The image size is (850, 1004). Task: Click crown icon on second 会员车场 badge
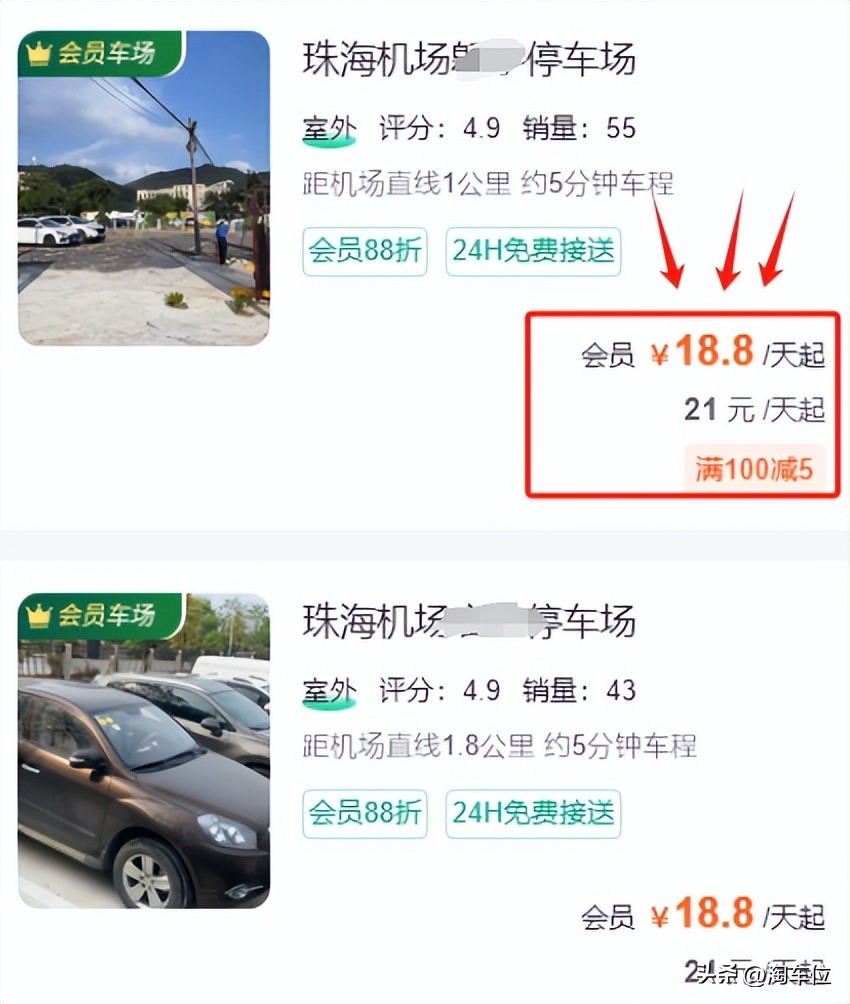38,616
